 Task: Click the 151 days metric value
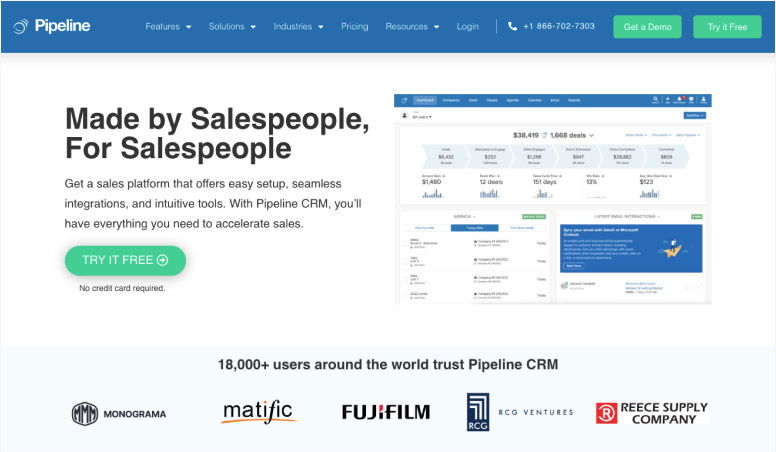[544, 182]
